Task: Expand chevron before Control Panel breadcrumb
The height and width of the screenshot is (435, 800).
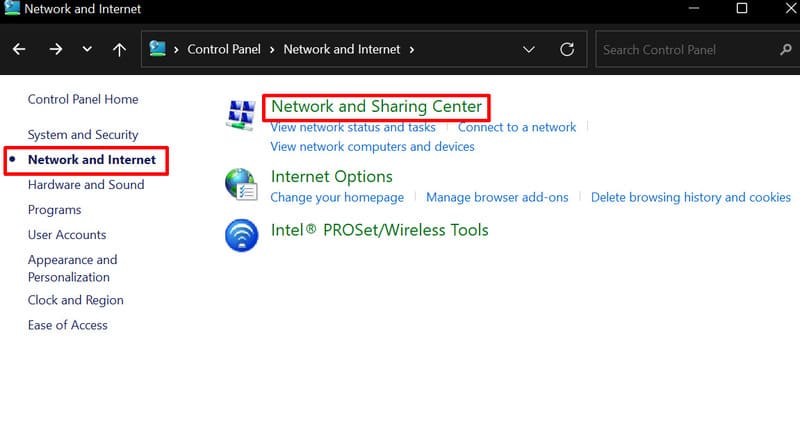Action: [176, 50]
